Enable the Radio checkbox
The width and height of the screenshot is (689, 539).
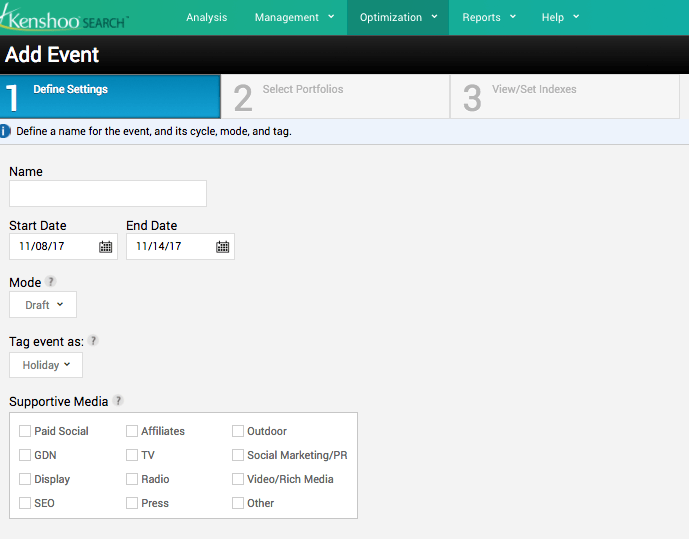(132, 479)
